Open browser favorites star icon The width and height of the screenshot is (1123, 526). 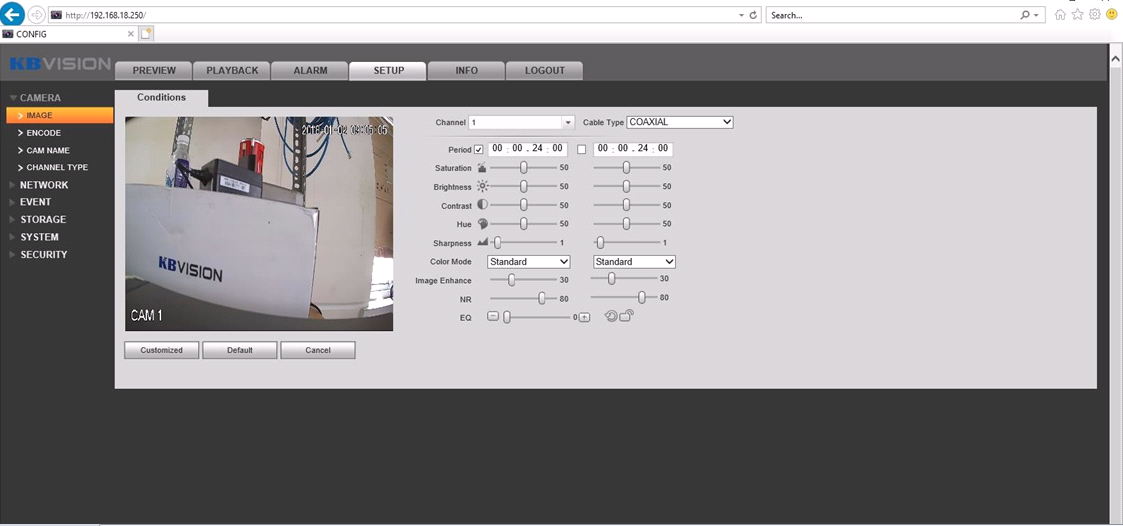(x=1077, y=15)
